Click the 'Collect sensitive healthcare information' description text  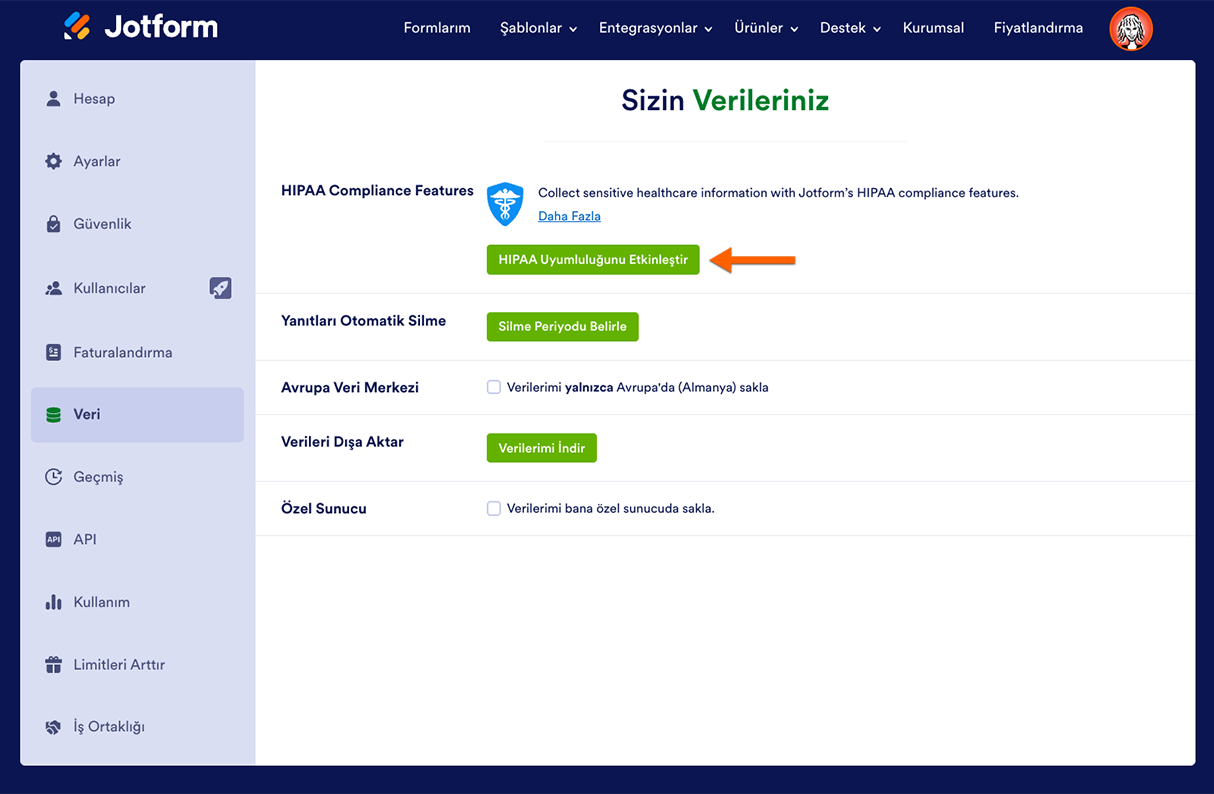[x=778, y=193]
